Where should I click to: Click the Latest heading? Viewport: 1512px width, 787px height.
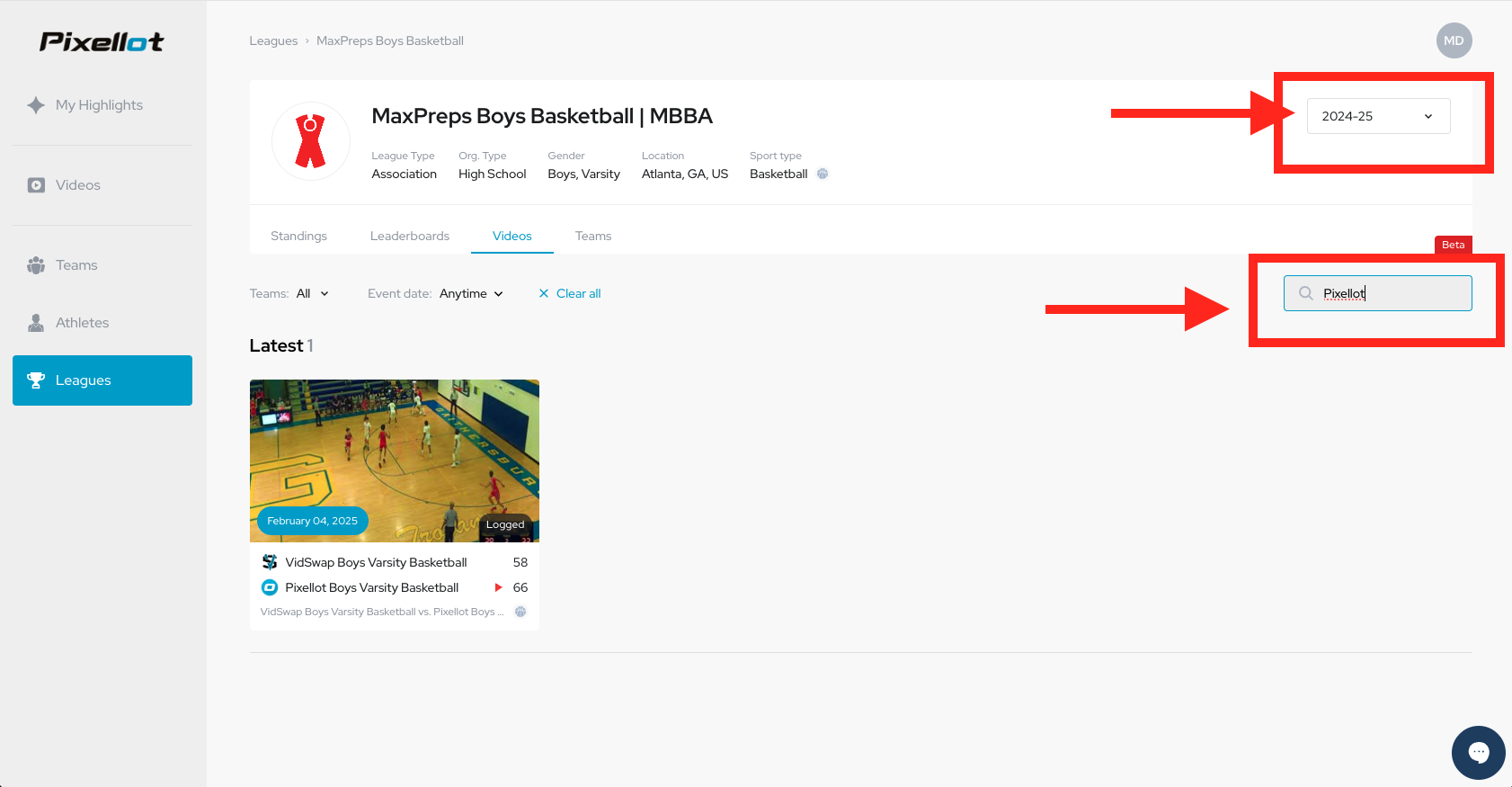(x=276, y=345)
